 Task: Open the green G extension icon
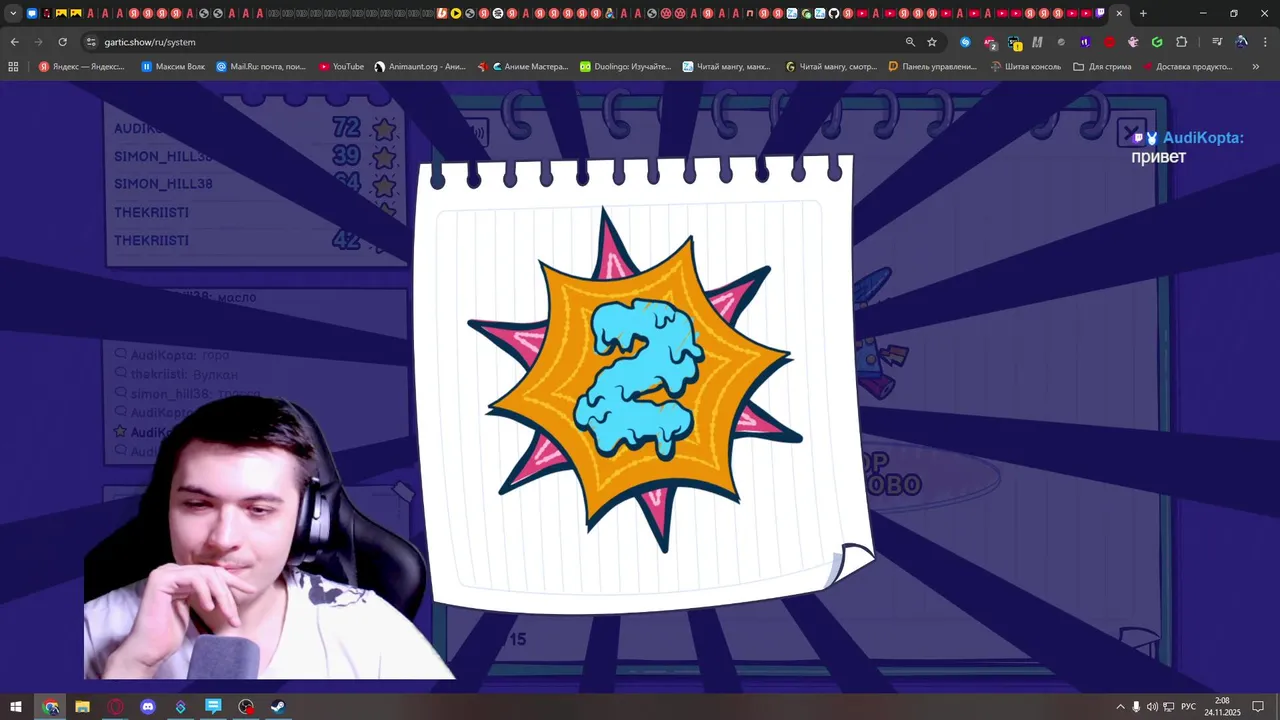pyautogui.click(x=1157, y=42)
